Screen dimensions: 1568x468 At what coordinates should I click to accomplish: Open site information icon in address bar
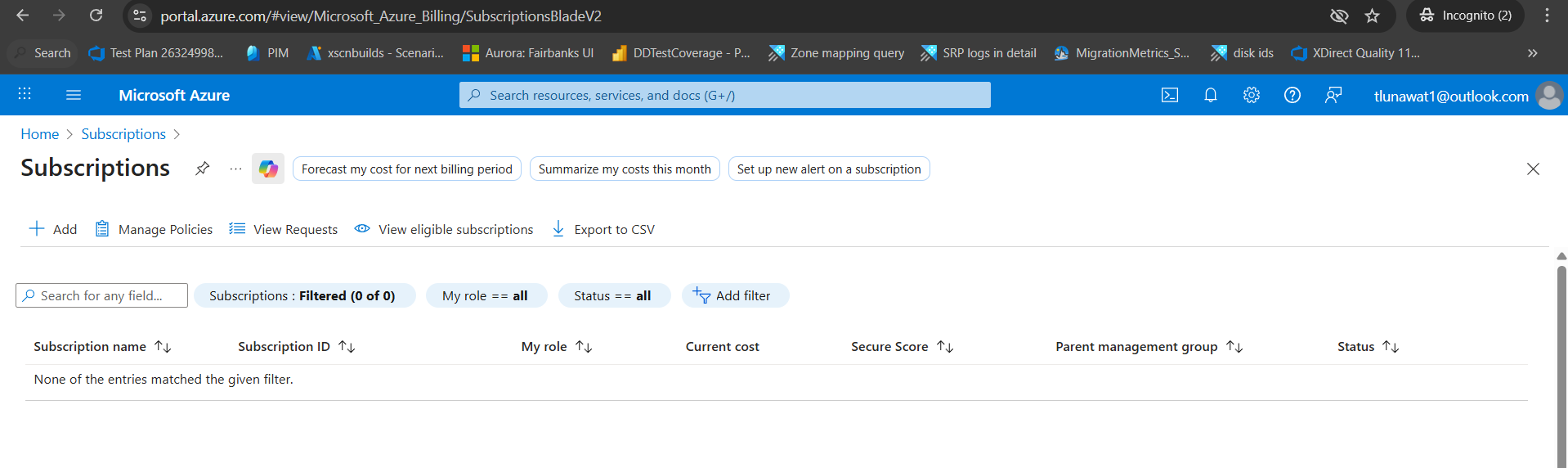[140, 16]
